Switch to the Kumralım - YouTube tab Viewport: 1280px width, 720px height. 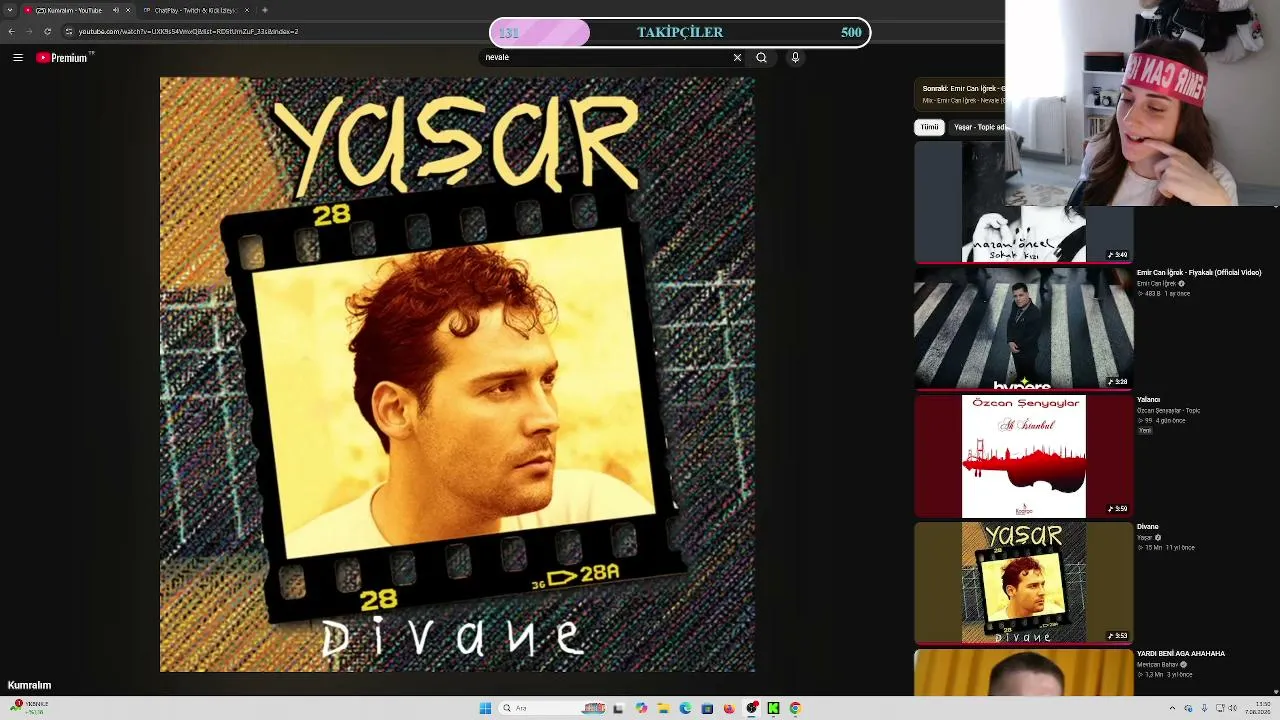[x=69, y=10]
